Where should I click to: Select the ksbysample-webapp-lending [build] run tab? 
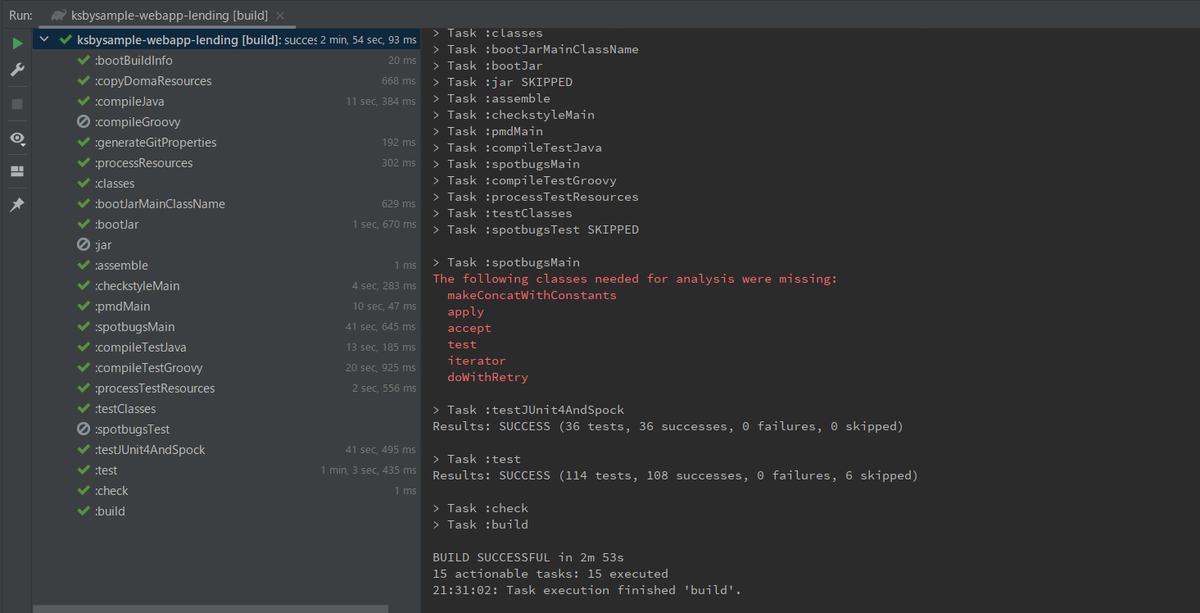tap(167, 16)
